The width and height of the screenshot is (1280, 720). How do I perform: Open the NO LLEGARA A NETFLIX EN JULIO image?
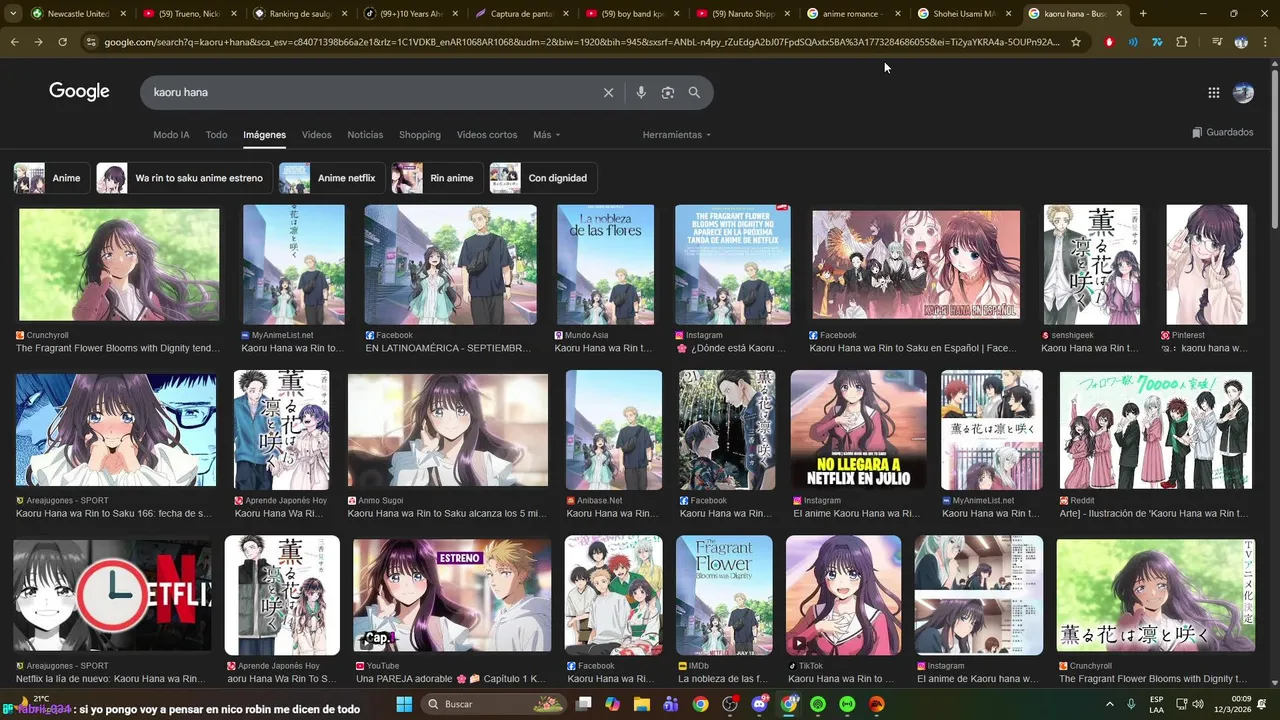(x=859, y=430)
